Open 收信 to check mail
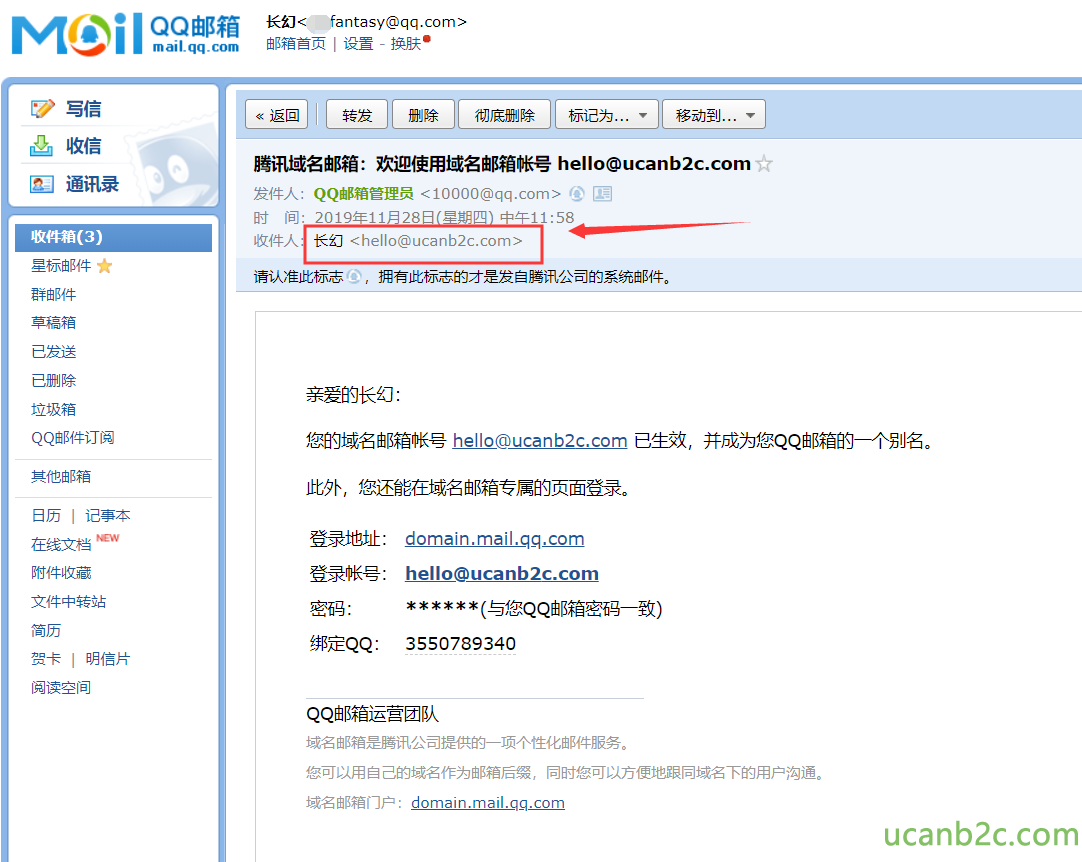Viewport: 1082px width, 862px height. point(83,146)
